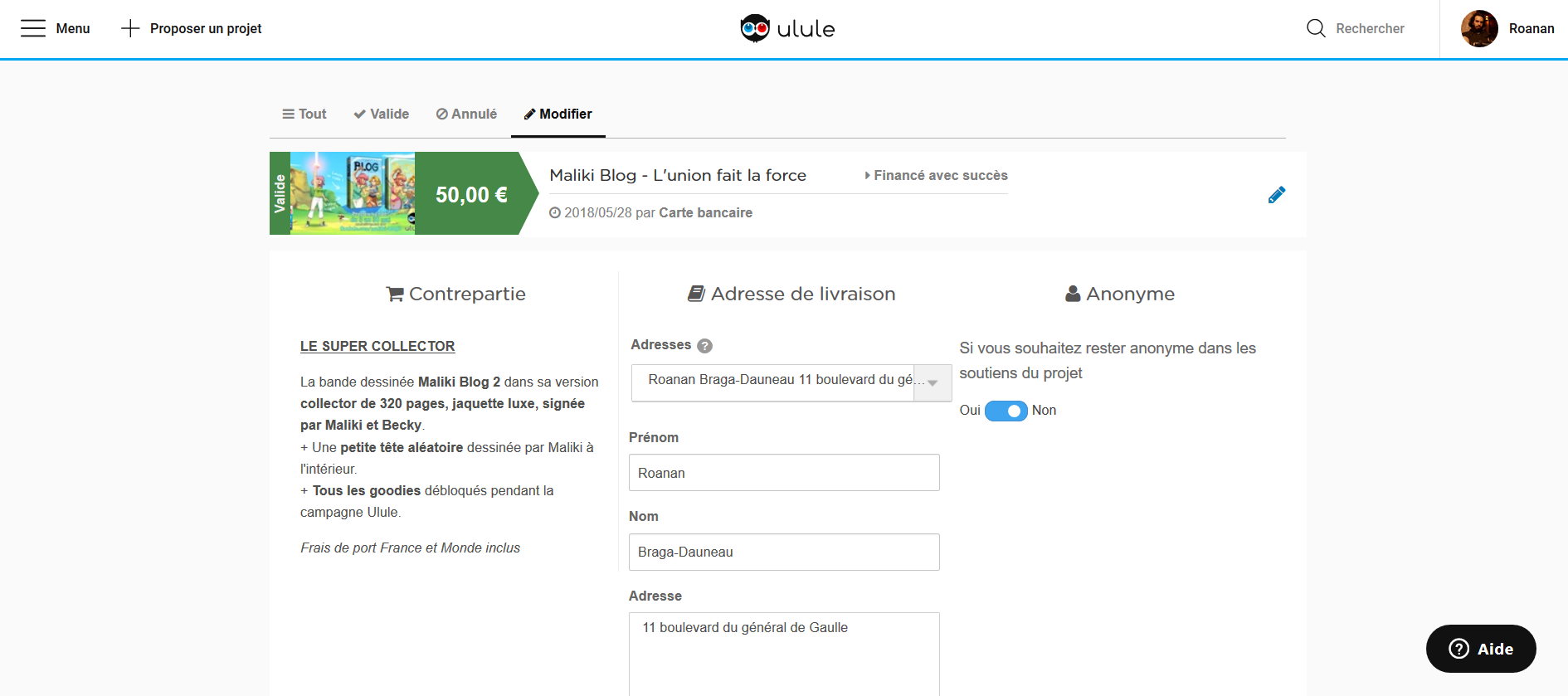The width and height of the screenshot is (1568, 696).
Task: Click the help question mark beside Adresses
Action: (705, 346)
